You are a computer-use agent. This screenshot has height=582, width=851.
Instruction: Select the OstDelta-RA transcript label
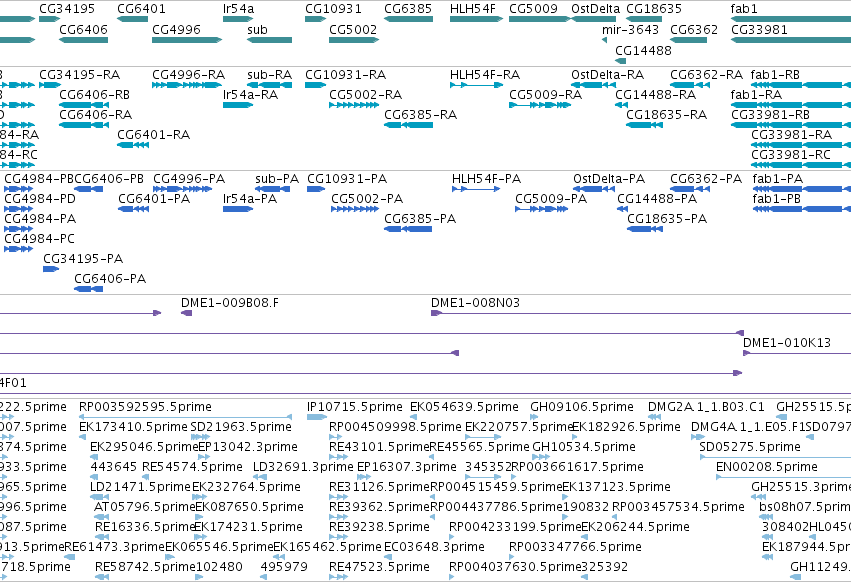click(607, 74)
